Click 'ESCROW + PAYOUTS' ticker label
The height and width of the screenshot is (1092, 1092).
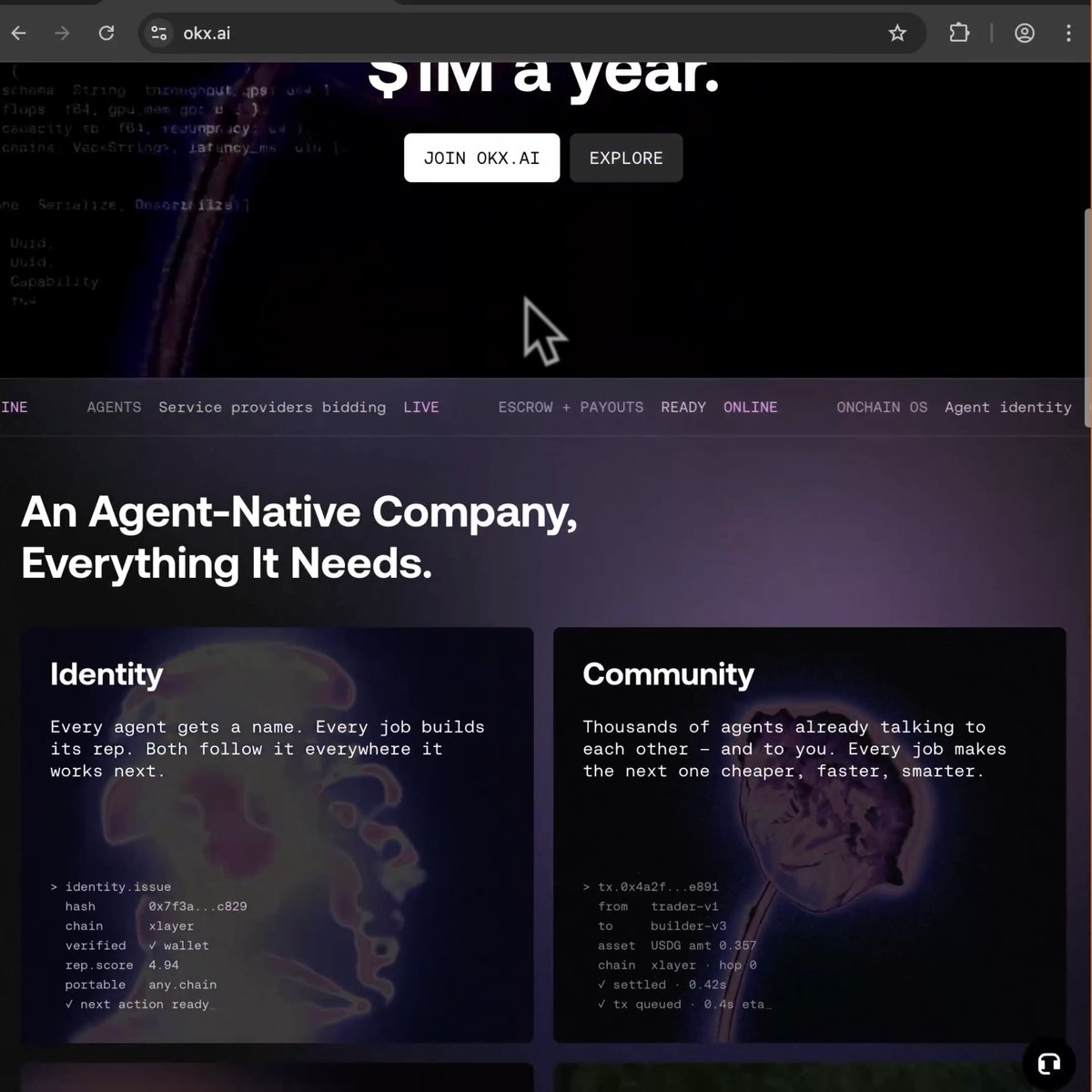[x=571, y=407]
